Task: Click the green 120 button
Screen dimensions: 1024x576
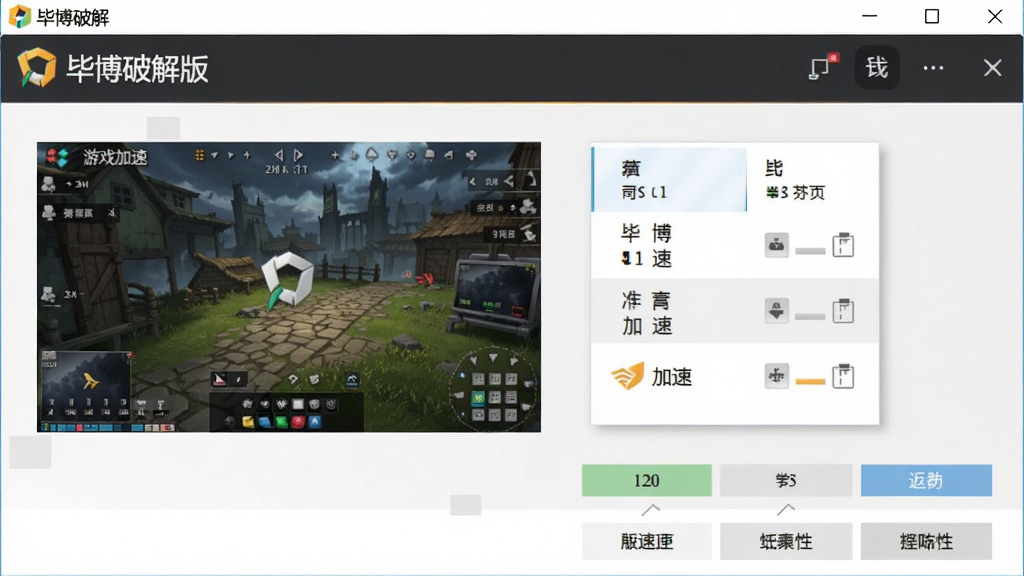Action: pyautogui.click(x=647, y=481)
